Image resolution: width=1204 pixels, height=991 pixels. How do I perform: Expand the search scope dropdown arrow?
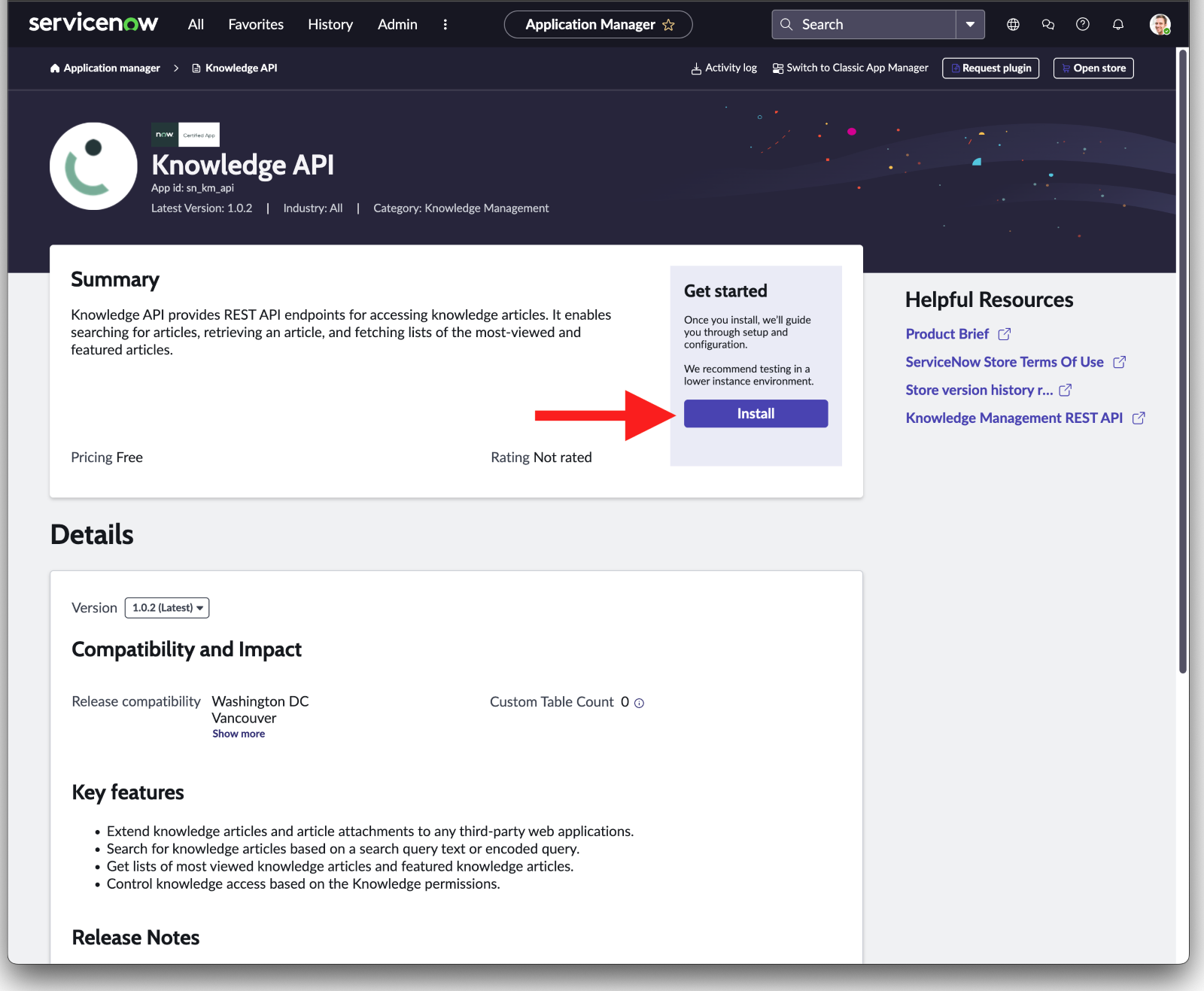click(970, 24)
